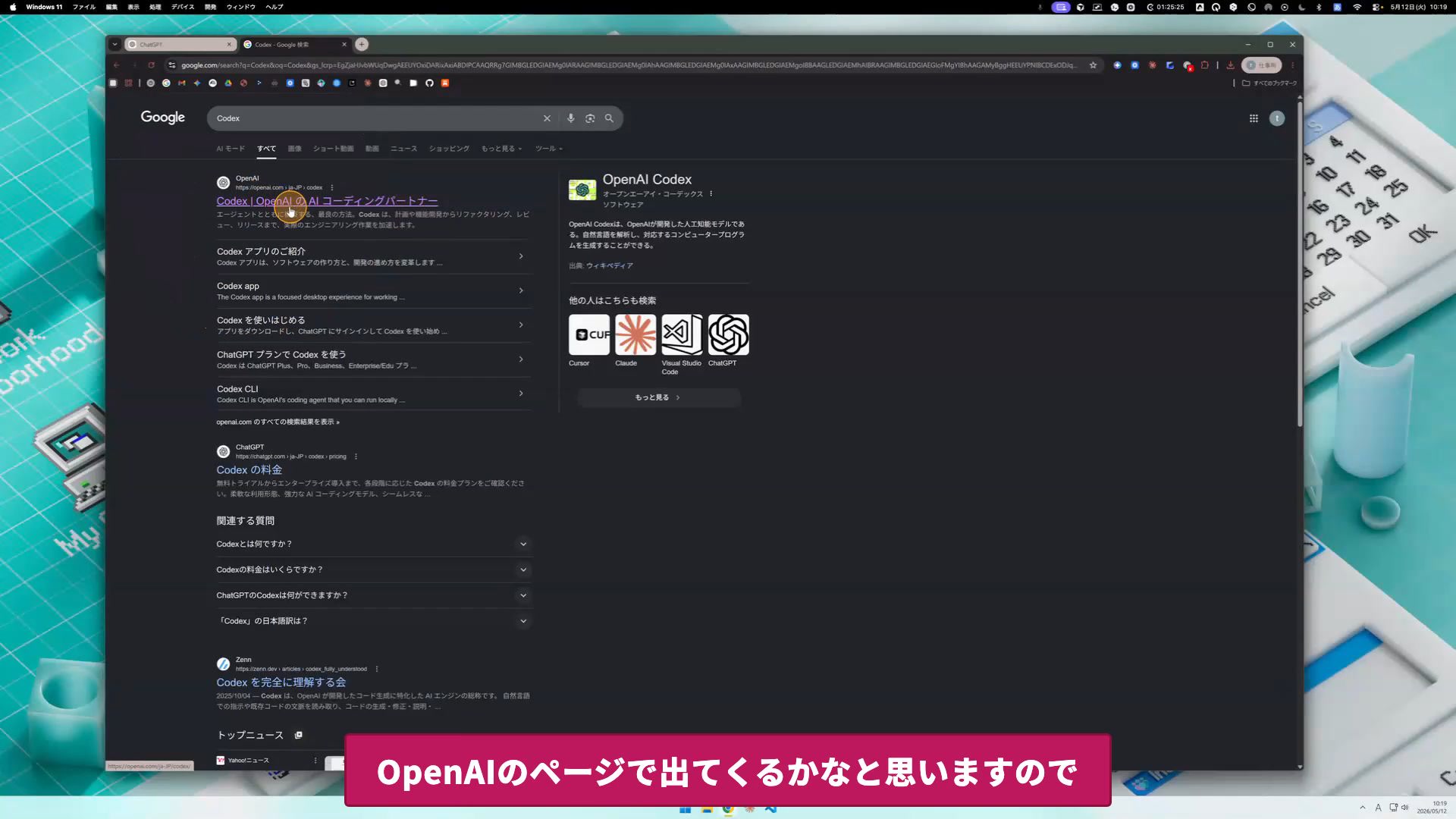Reload the page in Chrome
1456x819 pixels.
(151, 65)
